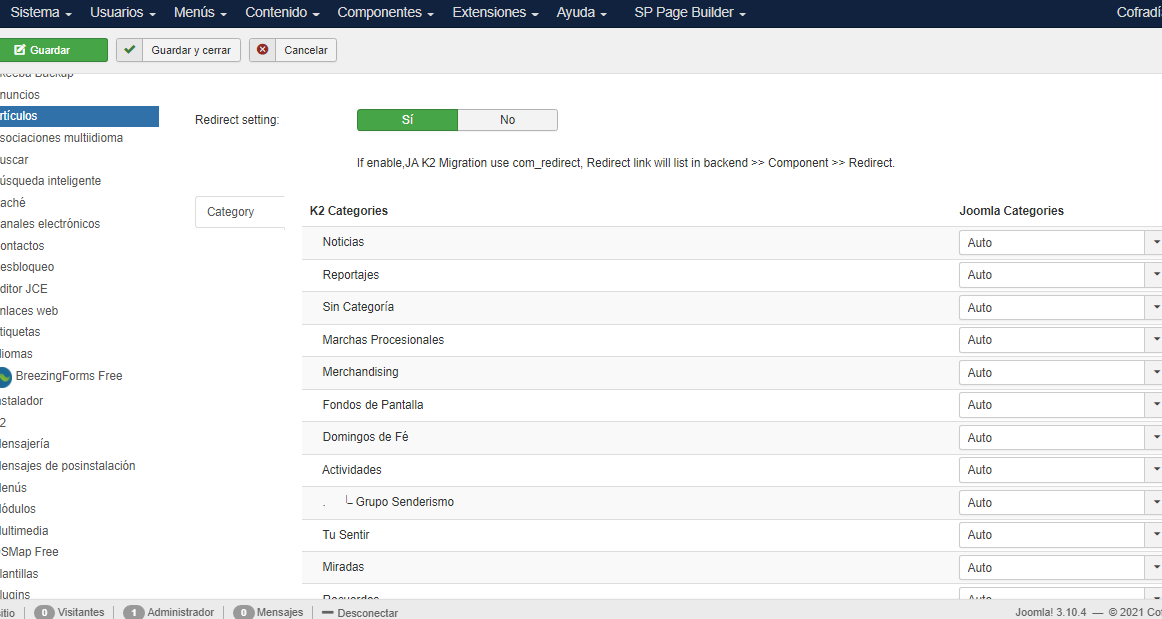Open Editor JCE sidebar link
The image size is (1162, 619).
(x=24, y=289)
